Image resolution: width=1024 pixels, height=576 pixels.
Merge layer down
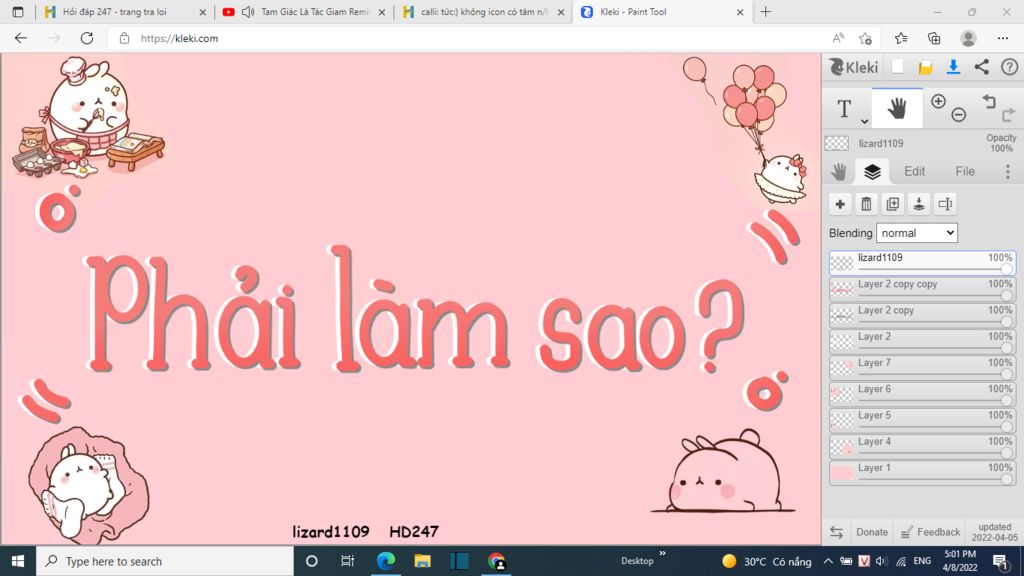[919, 204]
